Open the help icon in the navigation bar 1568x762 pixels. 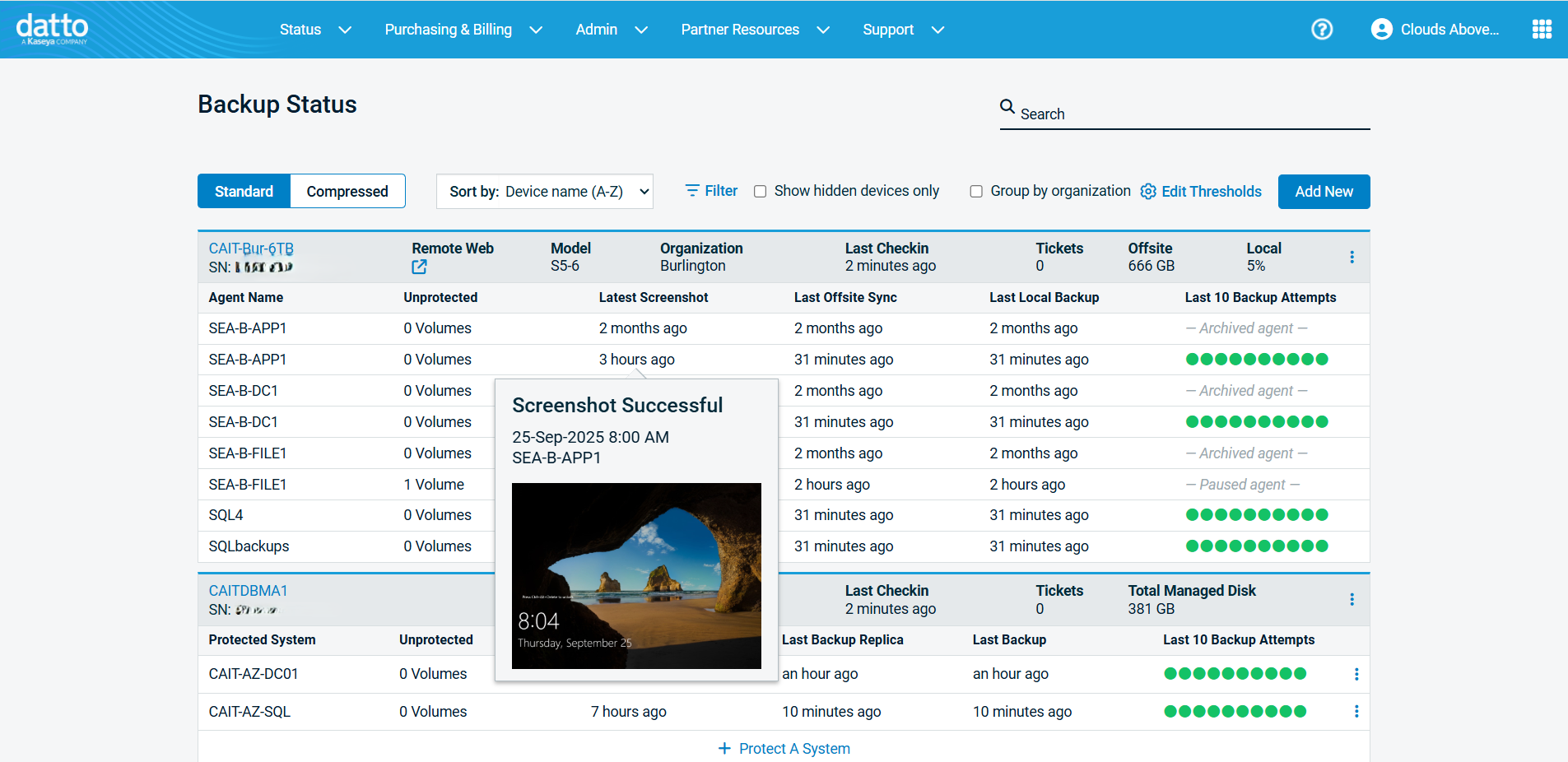point(1322,29)
